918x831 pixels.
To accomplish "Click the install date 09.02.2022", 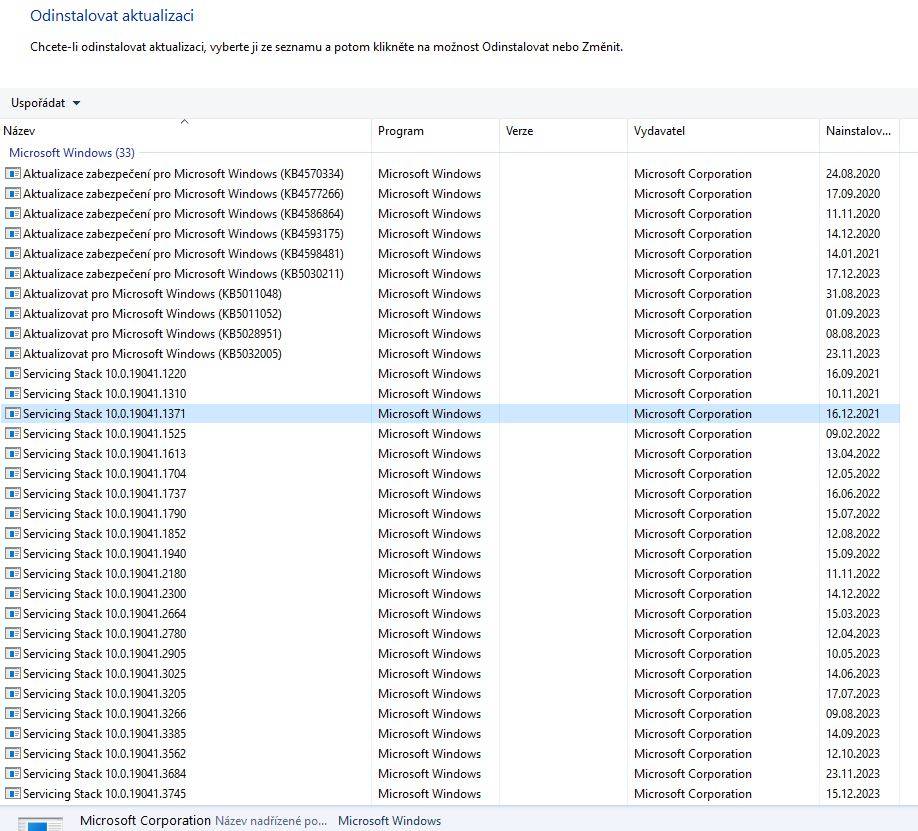I will 852,433.
